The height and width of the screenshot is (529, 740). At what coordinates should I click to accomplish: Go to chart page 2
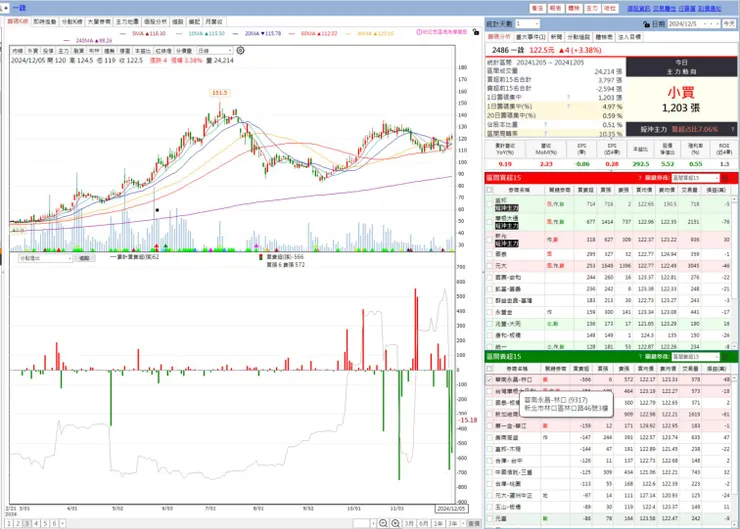(x=18, y=523)
